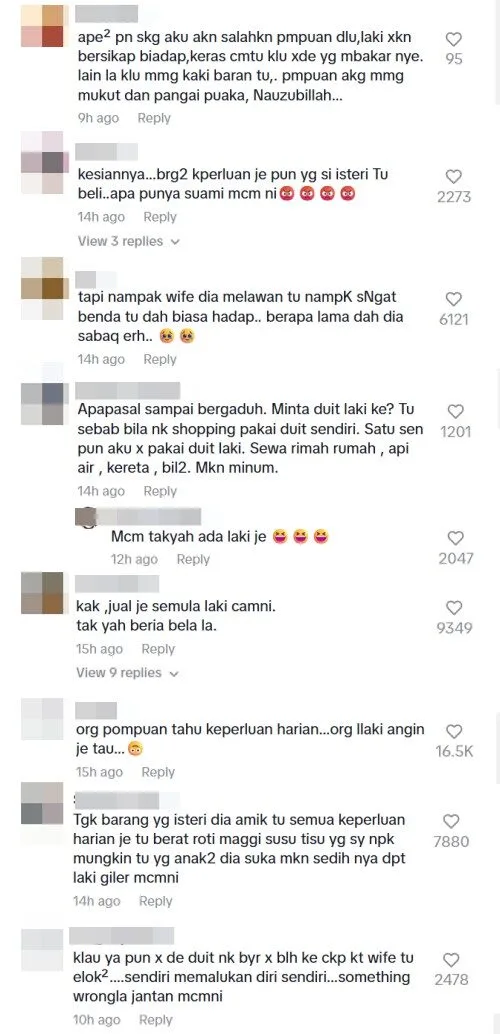Reply to the 'kak, jual je' comment

(158, 649)
